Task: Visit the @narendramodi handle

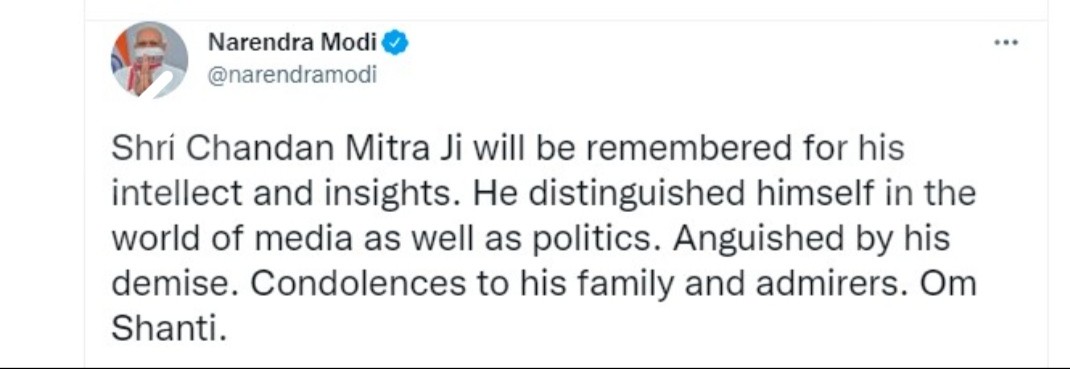Action: pyautogui.click(x=292, y=74)
